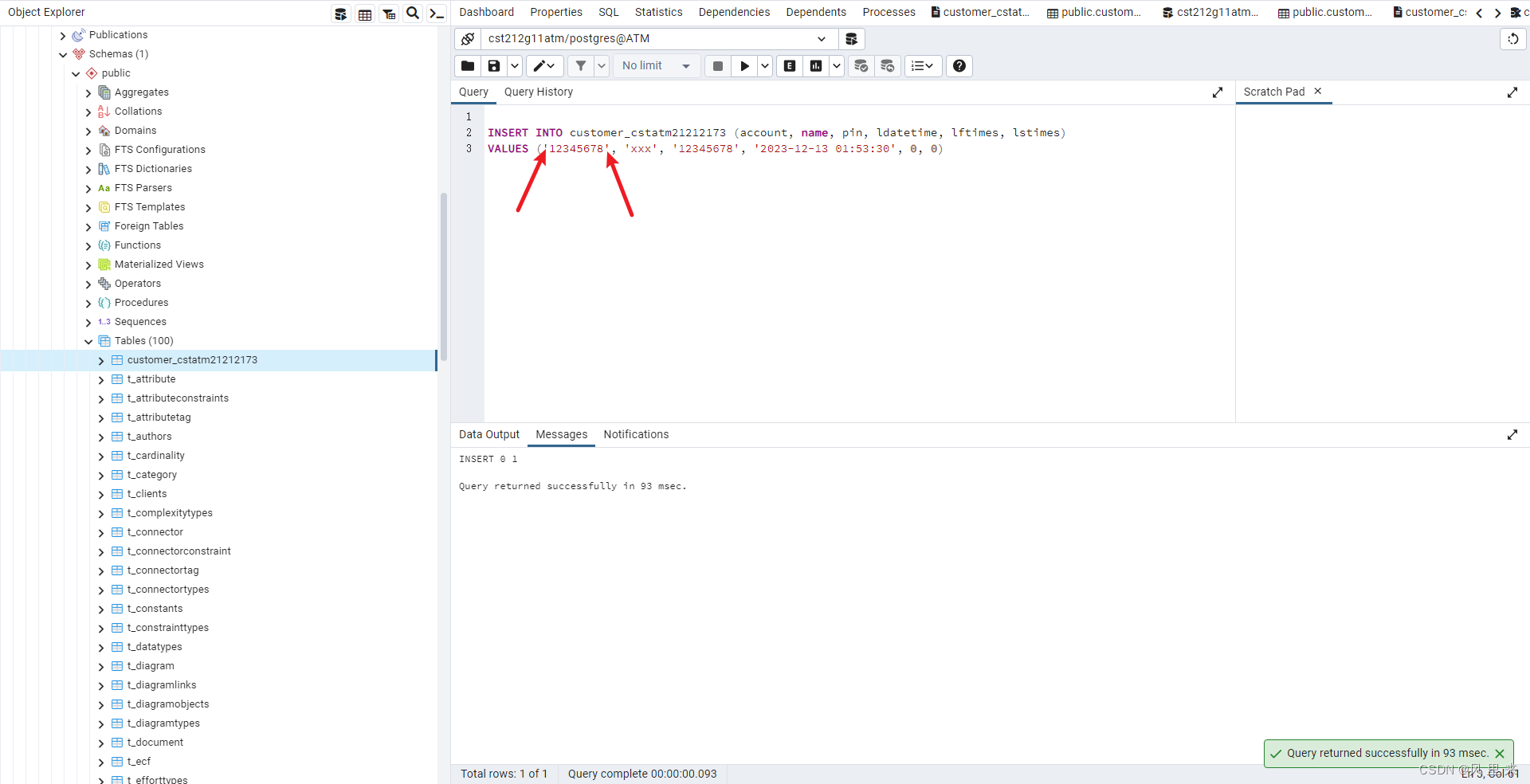Expand the t_authors table node
Image resolution: width=1530 pixels, height=784 pixels.
(x=101, y=437)
